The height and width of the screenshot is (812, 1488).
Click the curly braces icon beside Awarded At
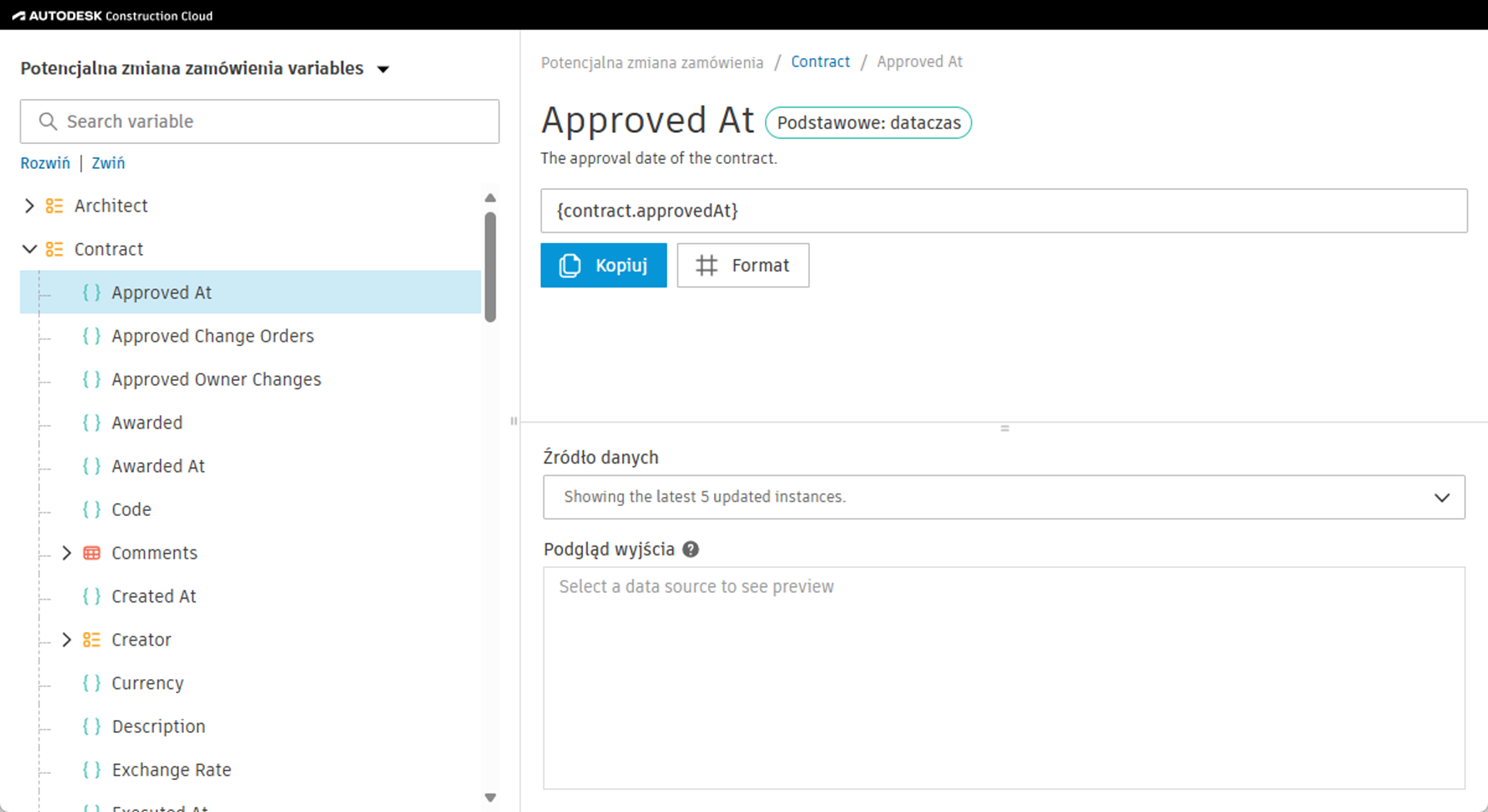[91, 466]
